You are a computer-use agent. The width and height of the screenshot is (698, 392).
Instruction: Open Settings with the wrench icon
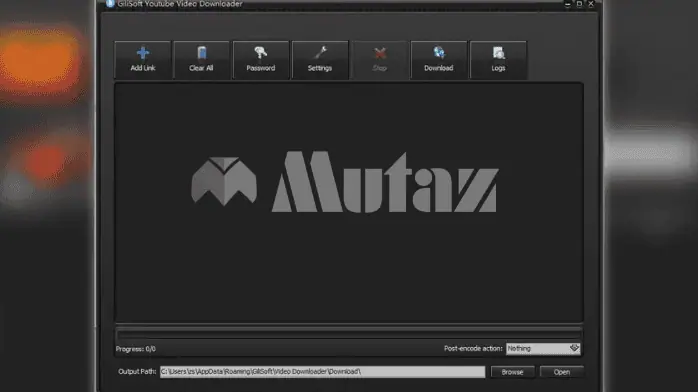[x=320, y=60]
